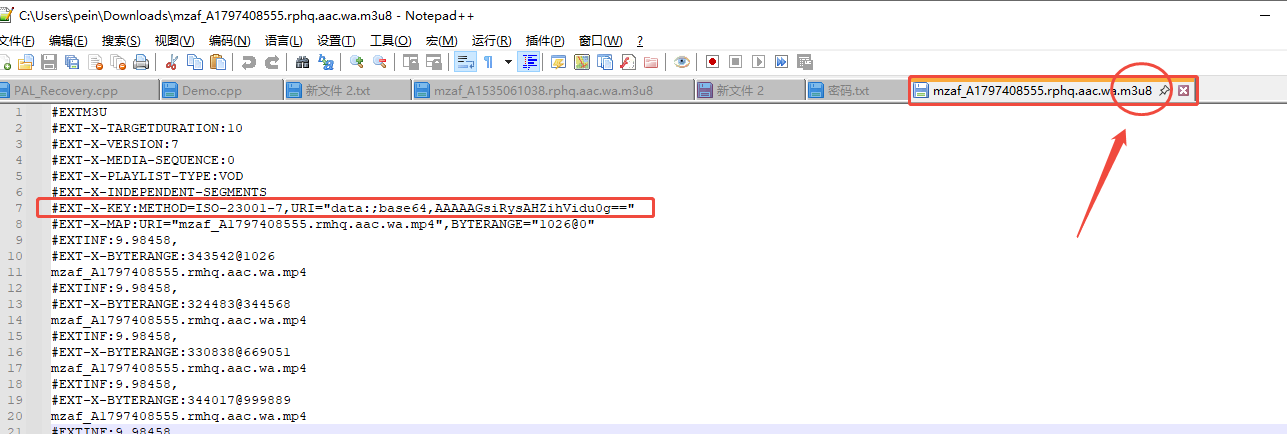
Task: Start macro recording with red dot icon
Action: click(x=712, y=62)
